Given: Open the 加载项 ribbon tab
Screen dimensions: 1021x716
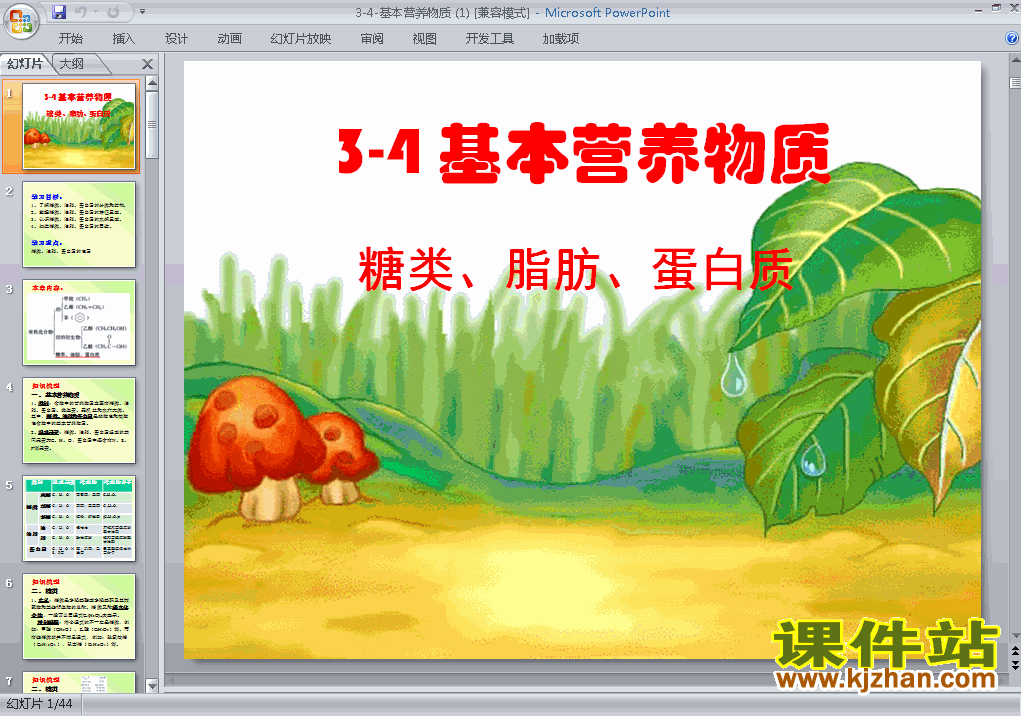Looking at the screenshot, I should [561, 38].
